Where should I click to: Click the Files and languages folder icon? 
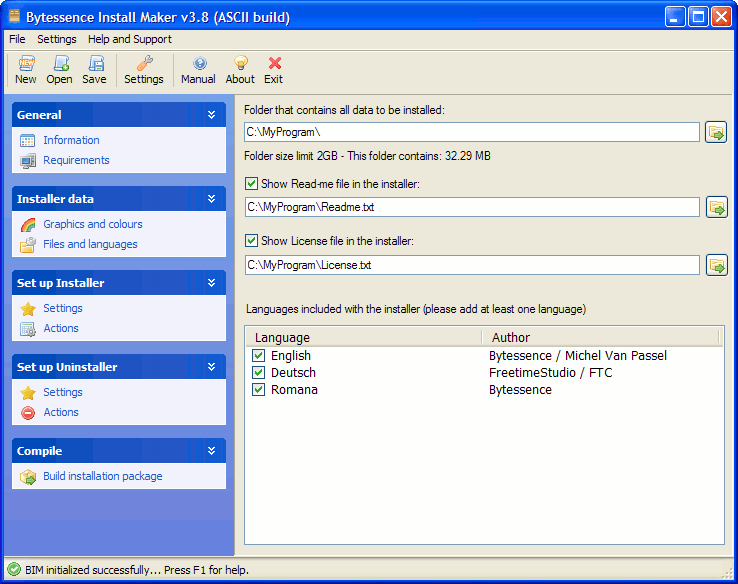click(x=28, y=245)
